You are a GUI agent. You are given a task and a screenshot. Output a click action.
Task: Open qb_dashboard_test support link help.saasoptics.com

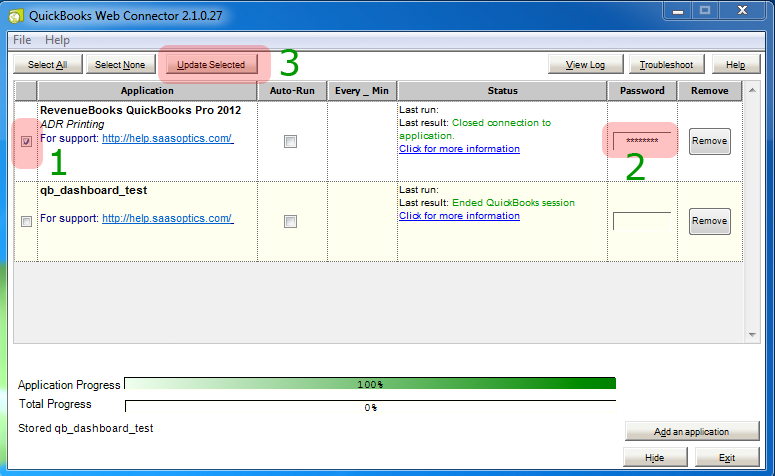coord(168,218)
